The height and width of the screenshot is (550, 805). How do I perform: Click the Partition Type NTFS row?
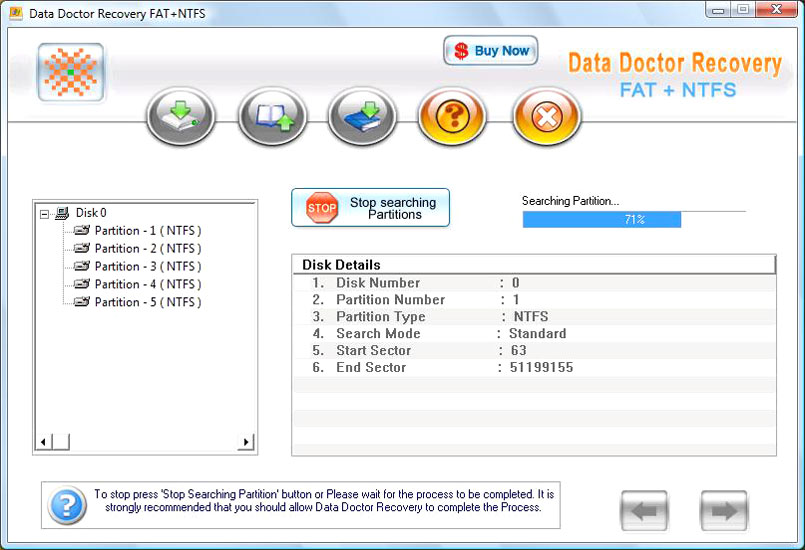pos(534,316)
